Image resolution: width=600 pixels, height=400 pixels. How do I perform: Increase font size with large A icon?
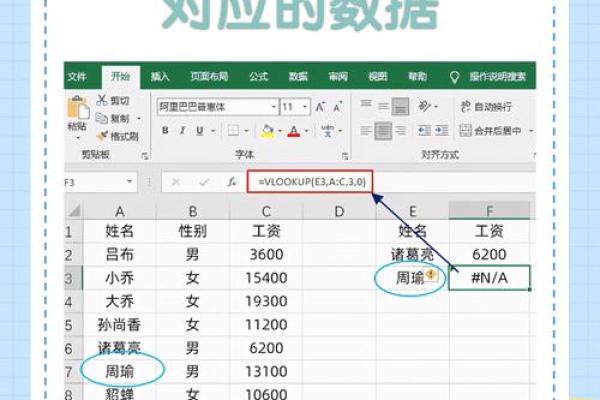tap(320, 107)
